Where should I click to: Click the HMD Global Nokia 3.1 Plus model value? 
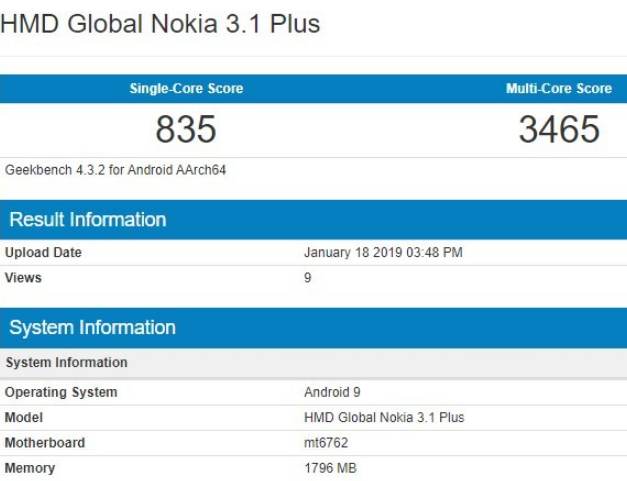[384, 418]
